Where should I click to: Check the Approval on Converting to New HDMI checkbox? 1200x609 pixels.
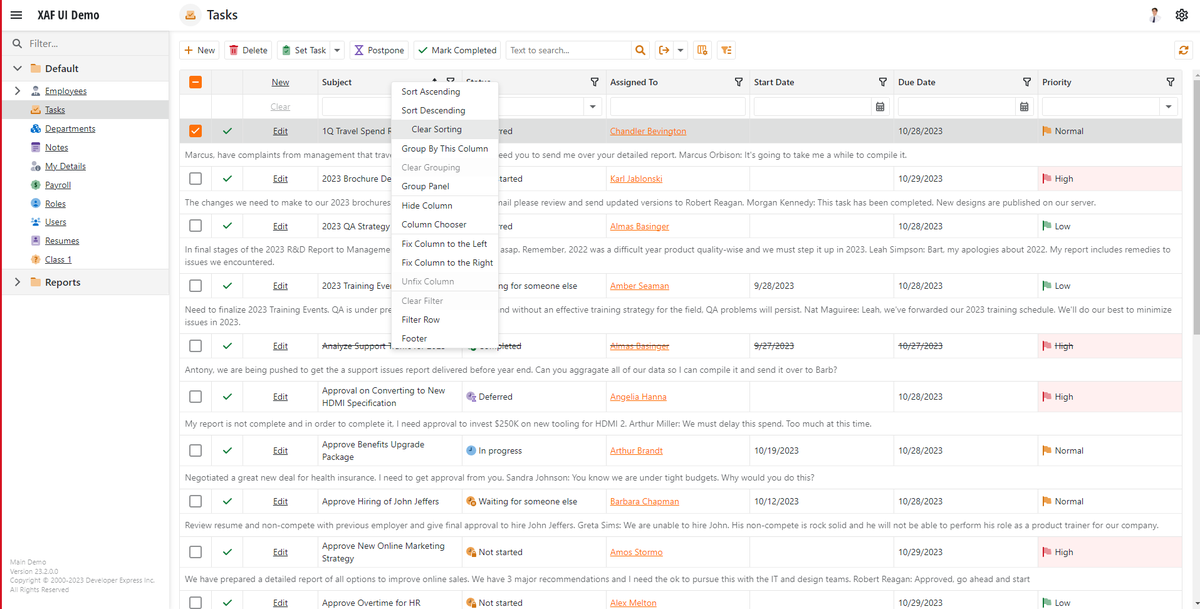pyautogui.click(x=195, y=396)
